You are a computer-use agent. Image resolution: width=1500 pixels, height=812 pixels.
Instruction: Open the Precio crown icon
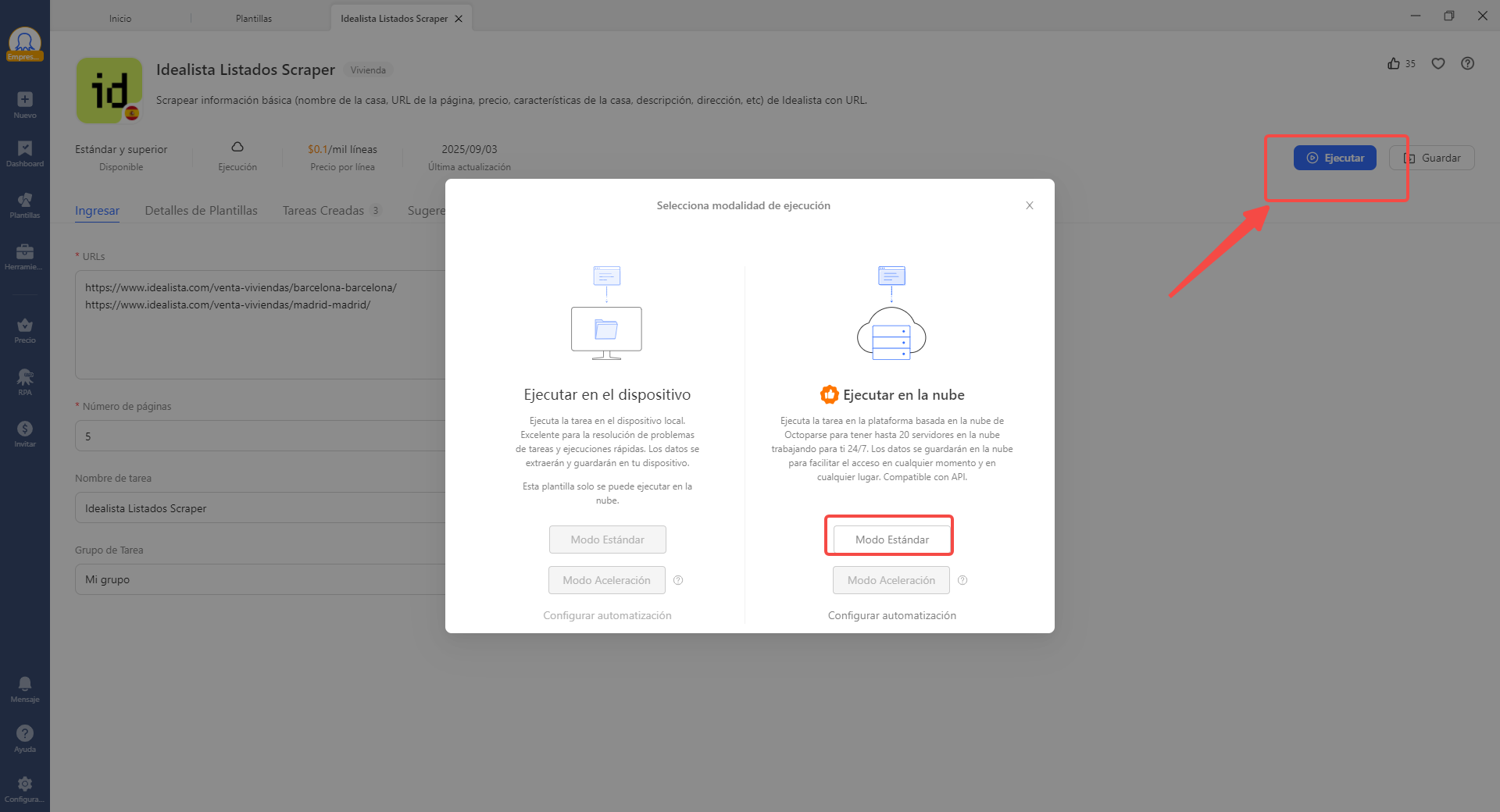click(x=25, y=326)
